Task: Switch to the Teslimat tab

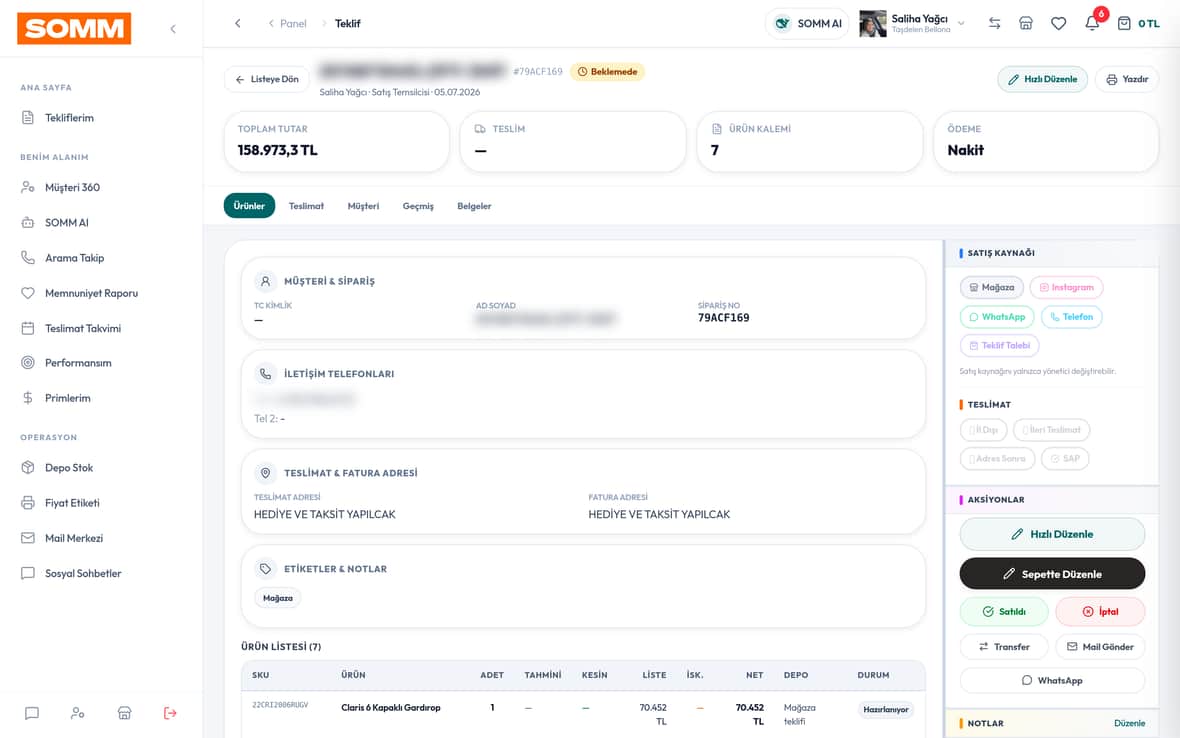Action: coord(306,206)
